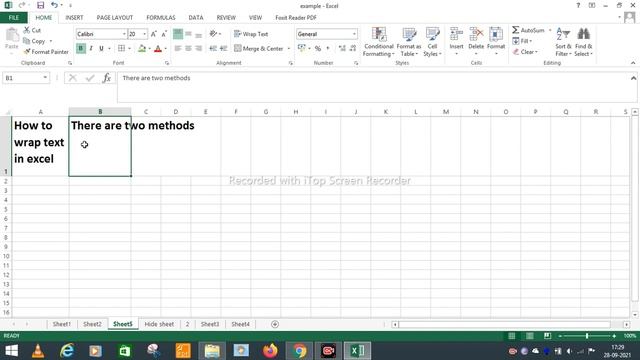The height and width of the screenshot is (360, 640).
Task: Toggle Underline formatting
Action: [x=101, y=49]
